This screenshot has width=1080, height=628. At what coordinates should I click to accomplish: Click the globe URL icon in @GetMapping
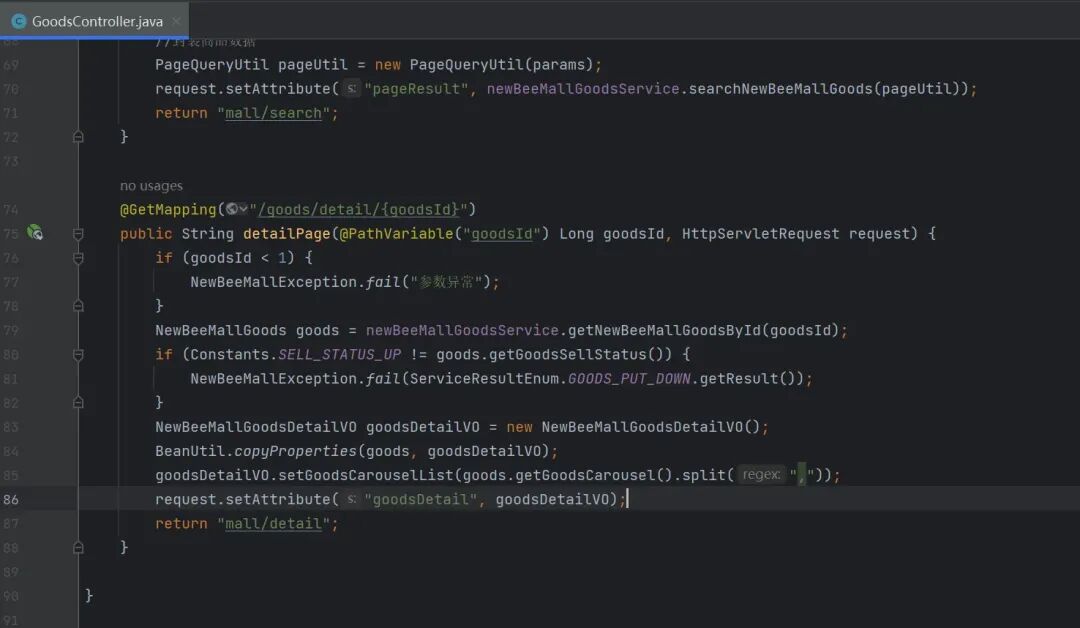[x=232, y=209]
